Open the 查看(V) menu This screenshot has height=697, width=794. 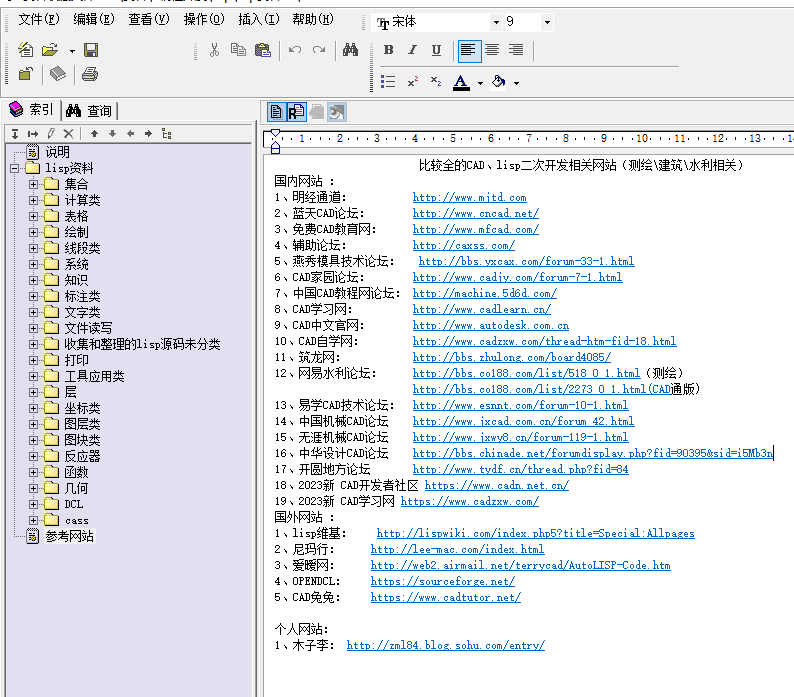(148, 19)
